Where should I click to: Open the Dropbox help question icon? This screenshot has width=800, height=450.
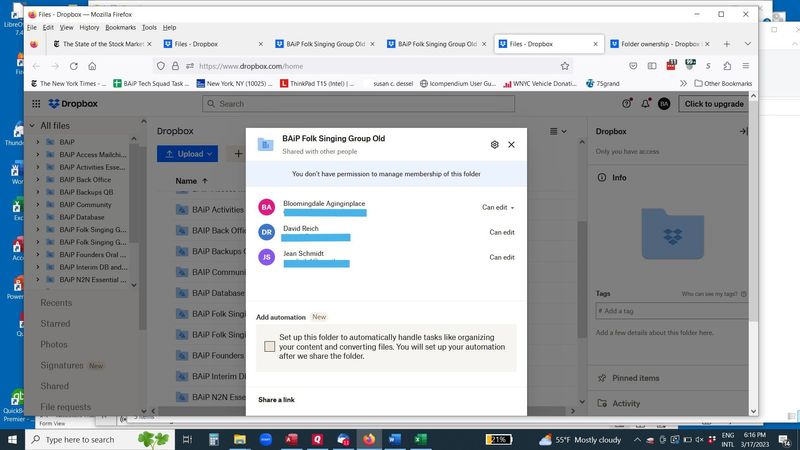click(627, 103)
